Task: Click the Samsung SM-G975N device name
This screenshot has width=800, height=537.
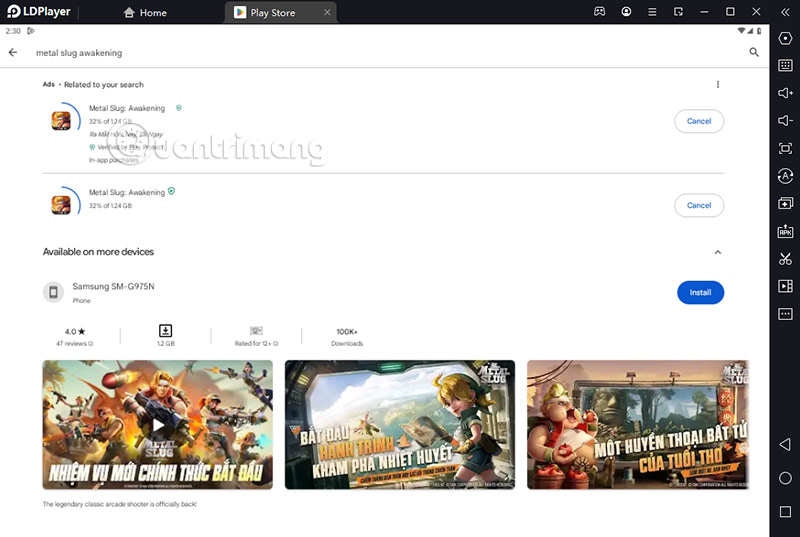Action: tap(113, 286)
